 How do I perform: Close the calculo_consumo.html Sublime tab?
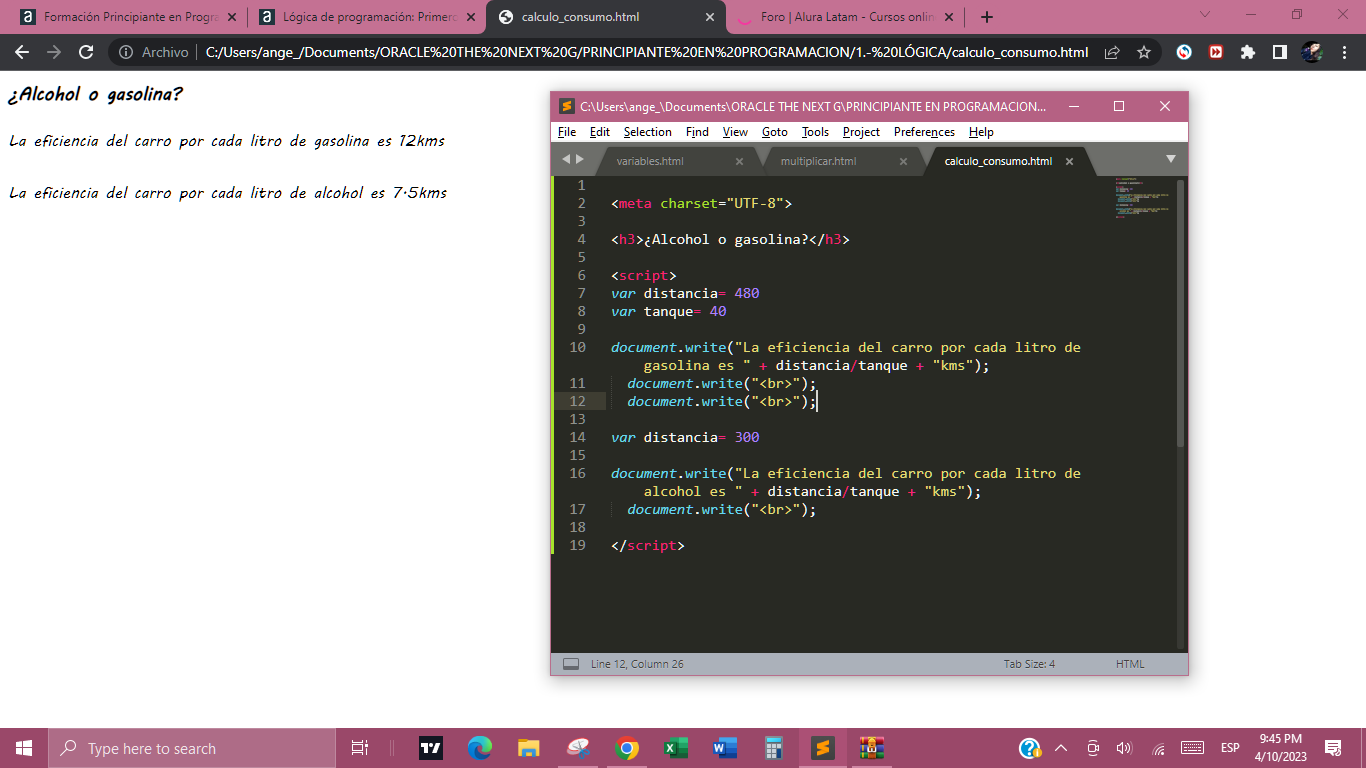point(1069,161)
